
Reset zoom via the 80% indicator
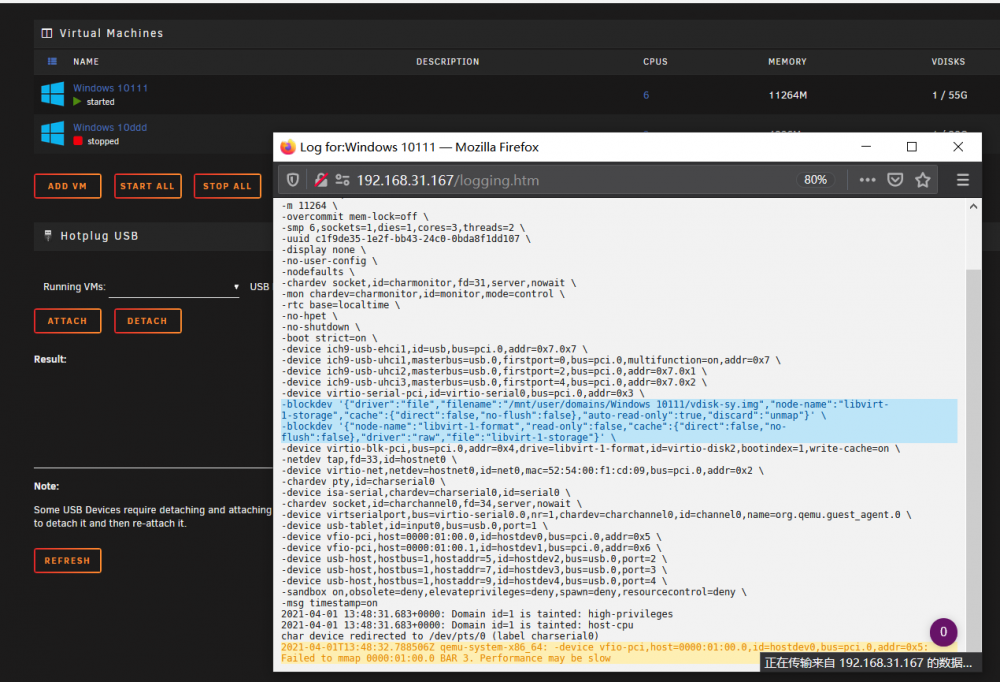[x=816, y=180]
